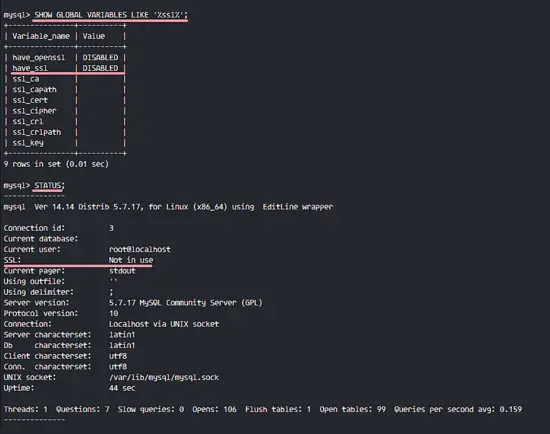Click the 'Not in use' SSL value
Viewport: 550px width, 434px height.
(131, 260)
